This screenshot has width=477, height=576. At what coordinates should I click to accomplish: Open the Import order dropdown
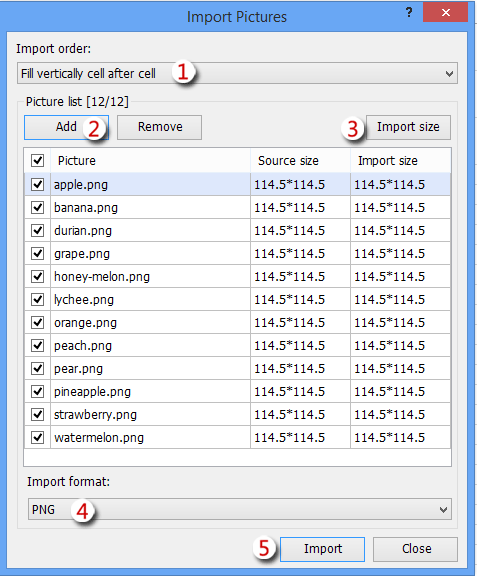coord(237,73)
